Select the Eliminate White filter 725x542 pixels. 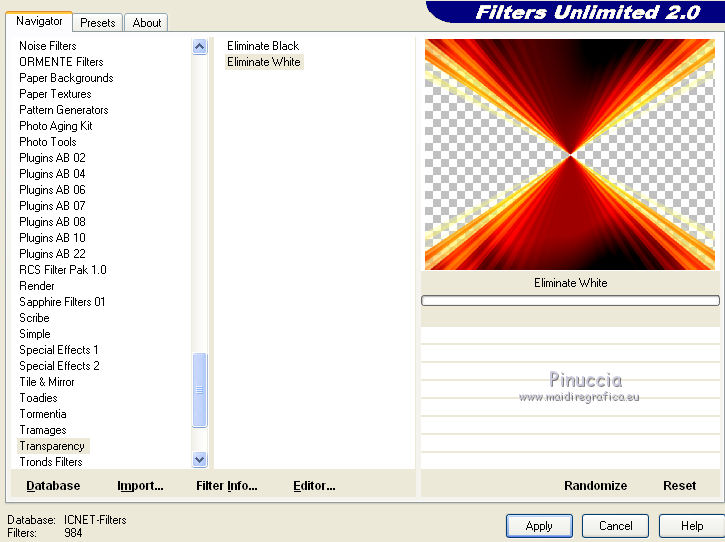click(264, 62)
